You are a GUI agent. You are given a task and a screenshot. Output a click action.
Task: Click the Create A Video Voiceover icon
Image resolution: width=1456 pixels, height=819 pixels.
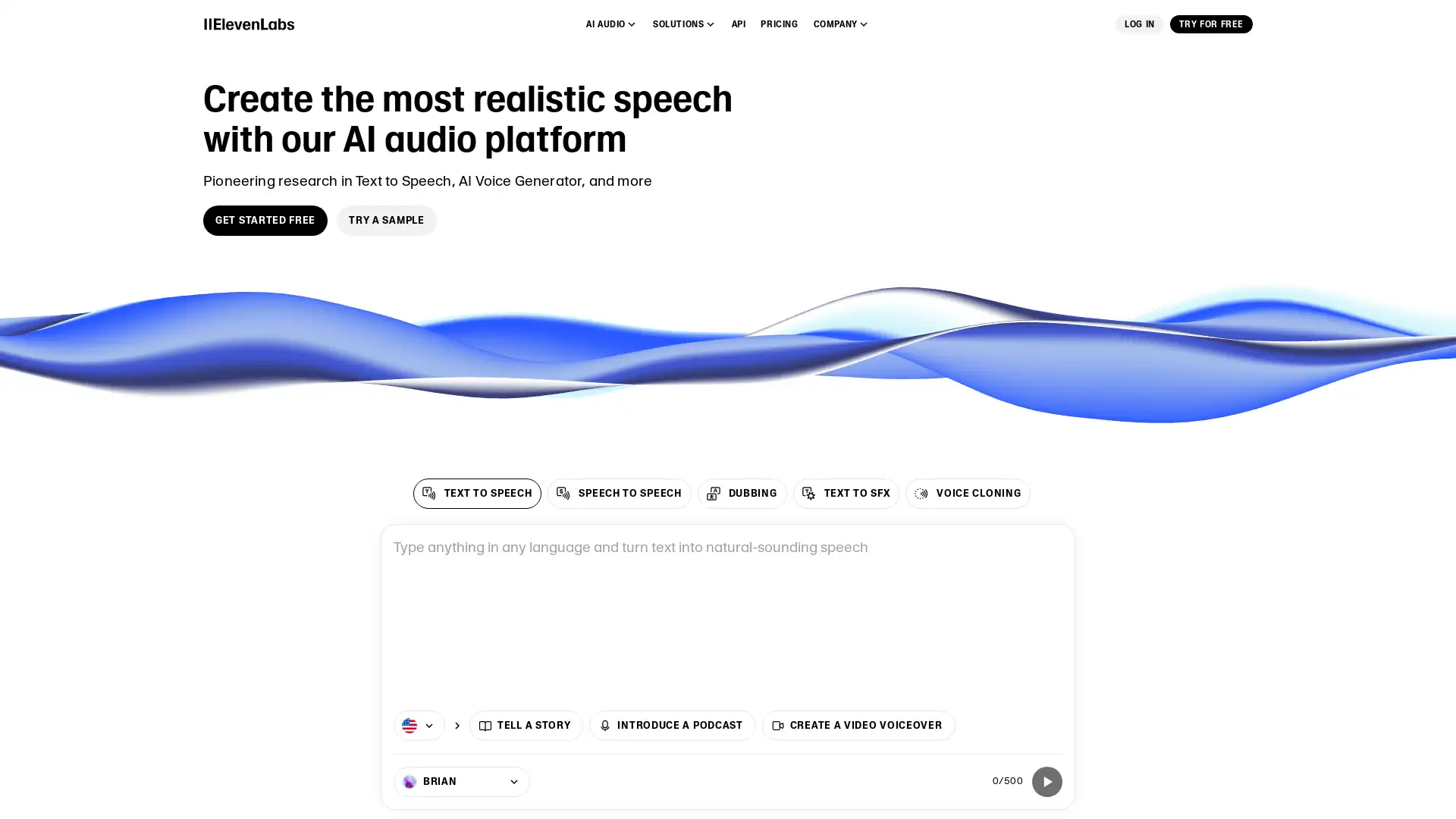click(779, 725)
